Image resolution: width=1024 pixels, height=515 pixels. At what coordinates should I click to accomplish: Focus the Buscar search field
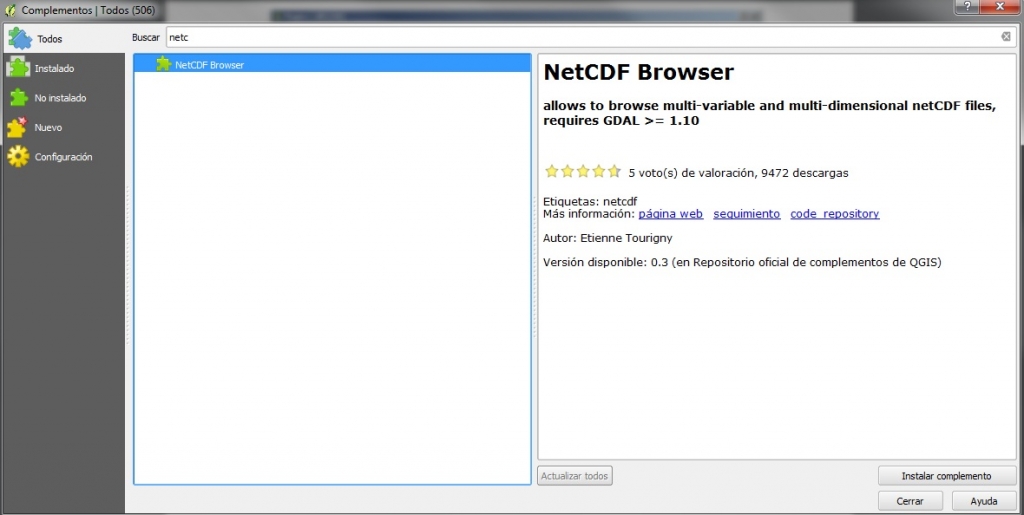[580, 37]
